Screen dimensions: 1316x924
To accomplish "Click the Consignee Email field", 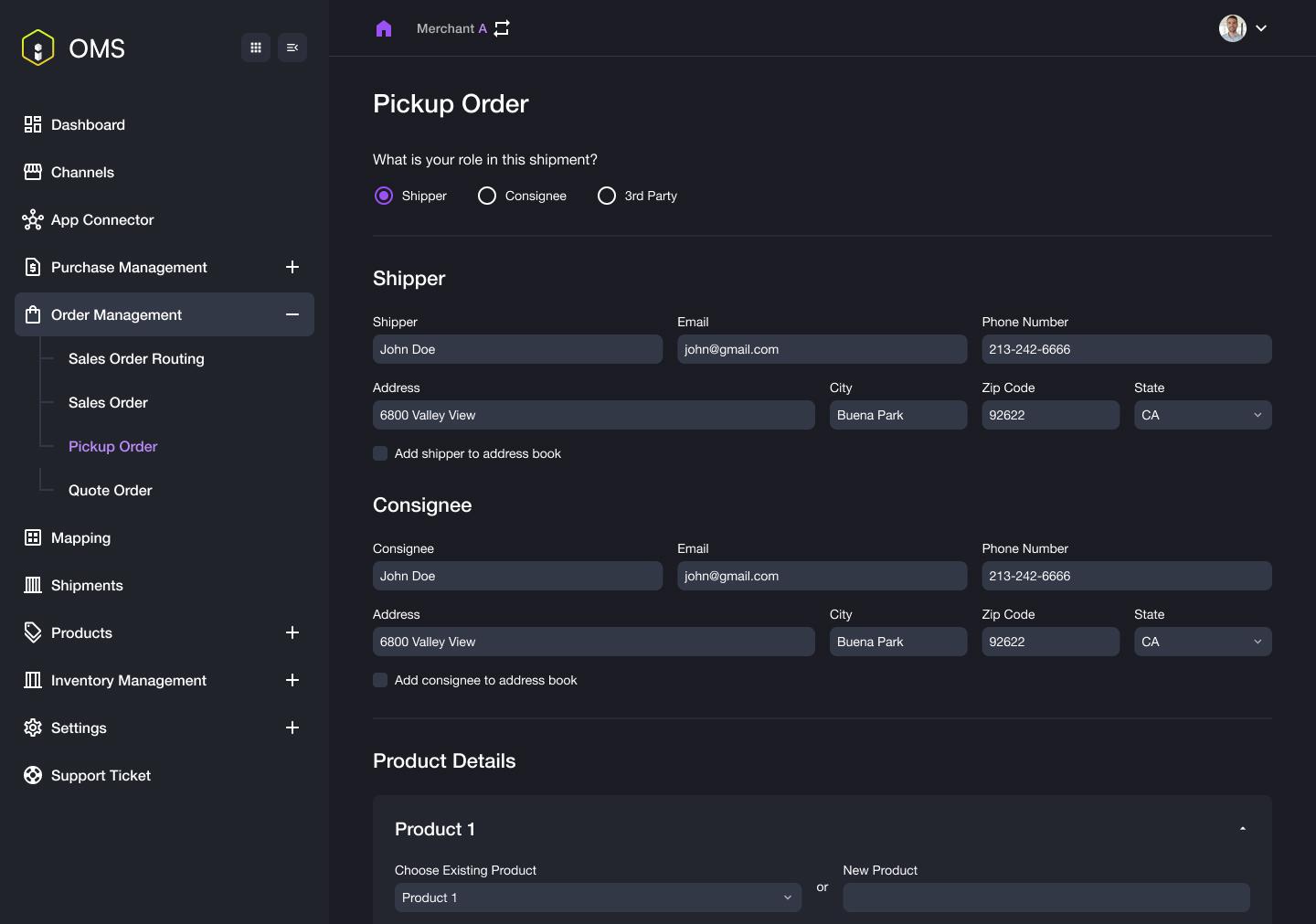I will (822, 576).
